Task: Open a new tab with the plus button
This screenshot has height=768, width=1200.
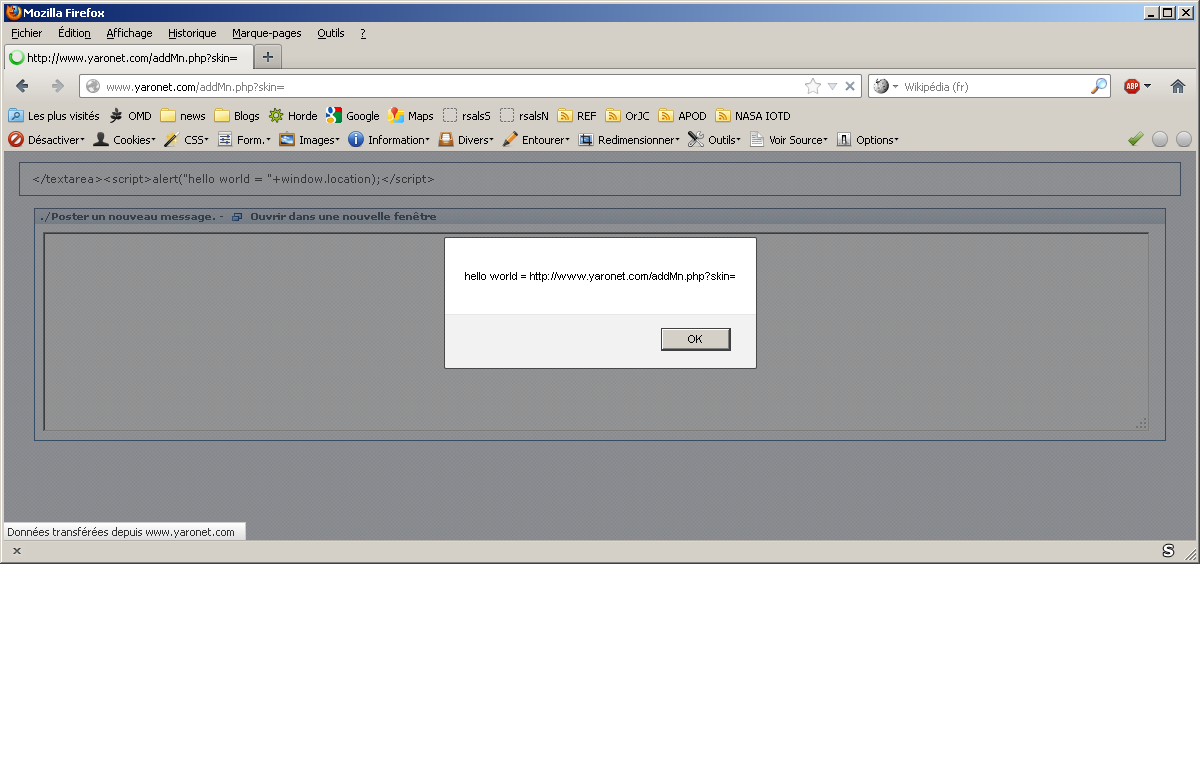Action: pos(268,56)
